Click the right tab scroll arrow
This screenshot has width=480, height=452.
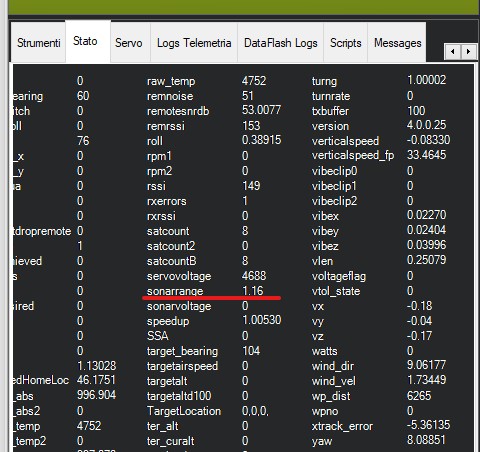(x=468, y=51)
